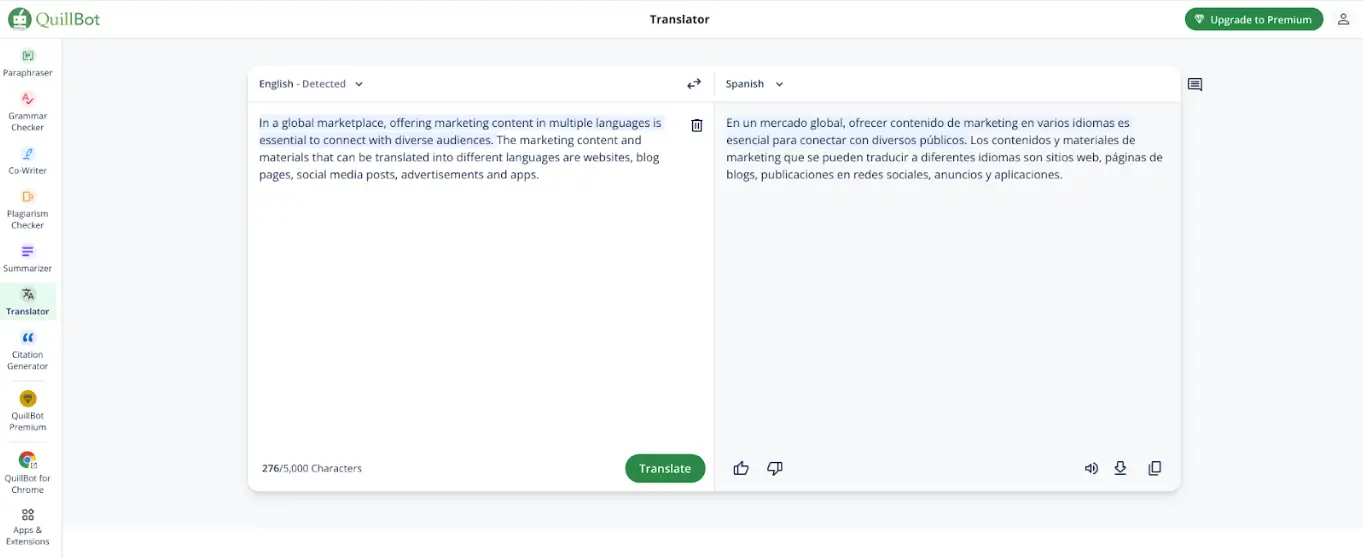This screenshot has height=558, width=1363.
Task: Go to Grammar Checker in sidebar
Action: 28,110
